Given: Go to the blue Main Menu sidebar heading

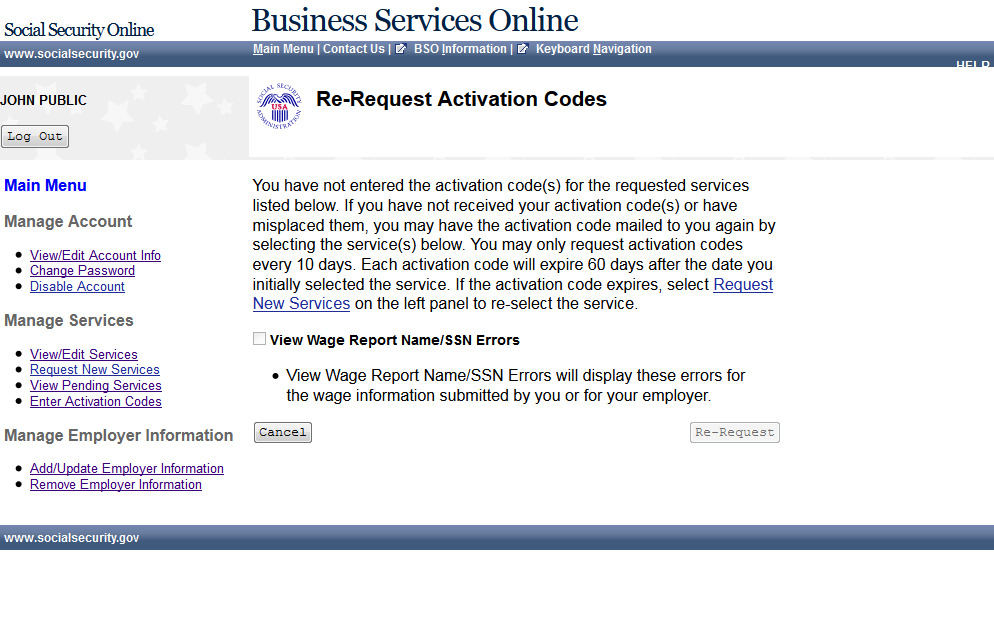Looking at the screenshot, I should (x=45, y=186).
